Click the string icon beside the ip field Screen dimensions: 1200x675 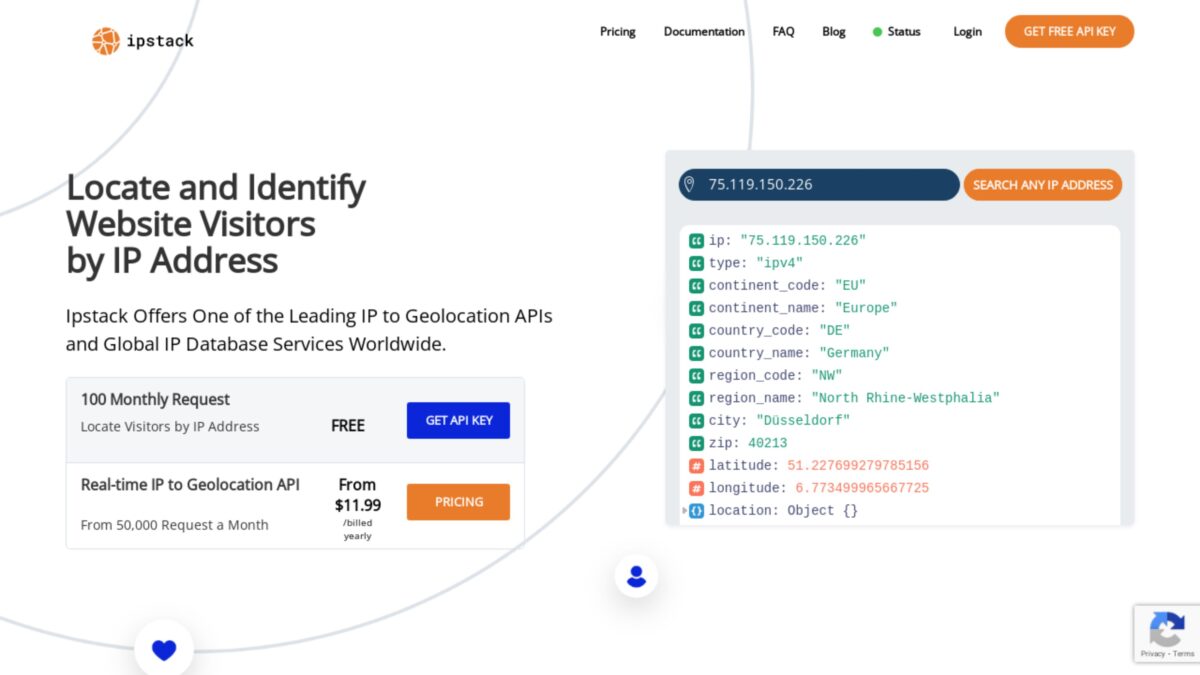pos(695,240)
